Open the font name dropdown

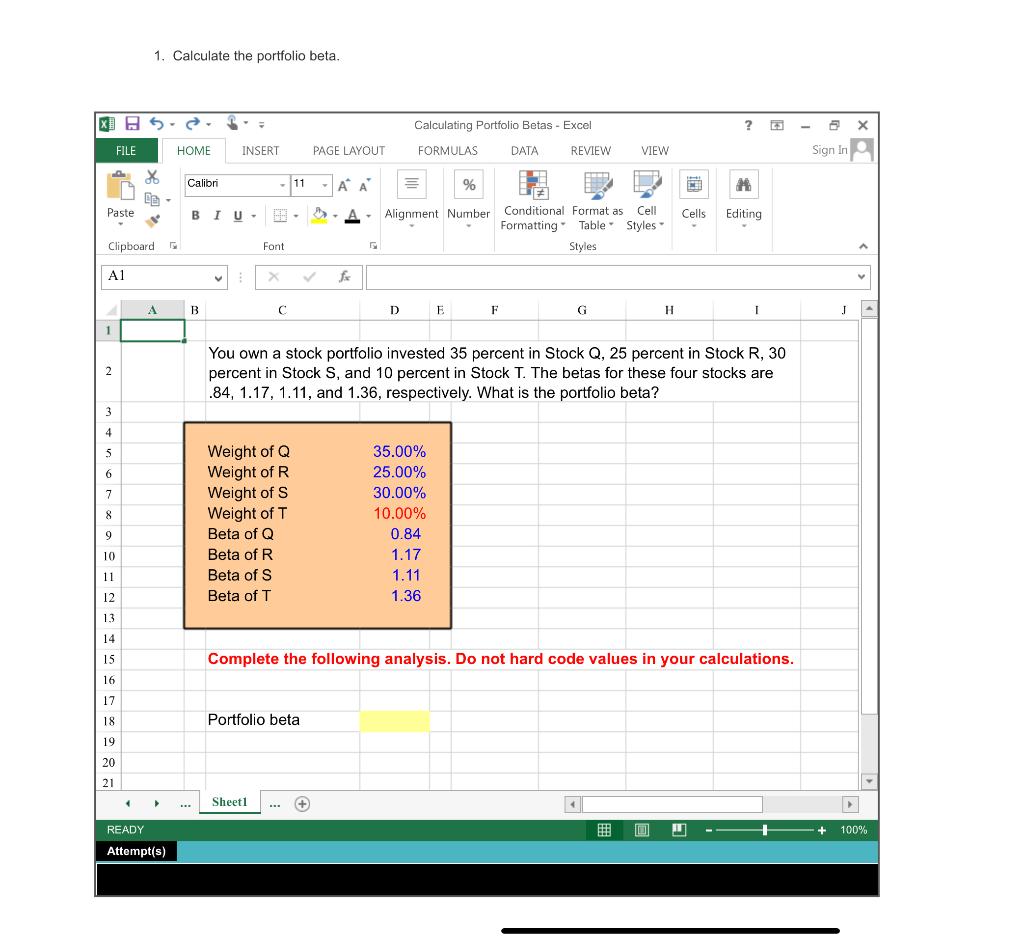click(283, 185)
